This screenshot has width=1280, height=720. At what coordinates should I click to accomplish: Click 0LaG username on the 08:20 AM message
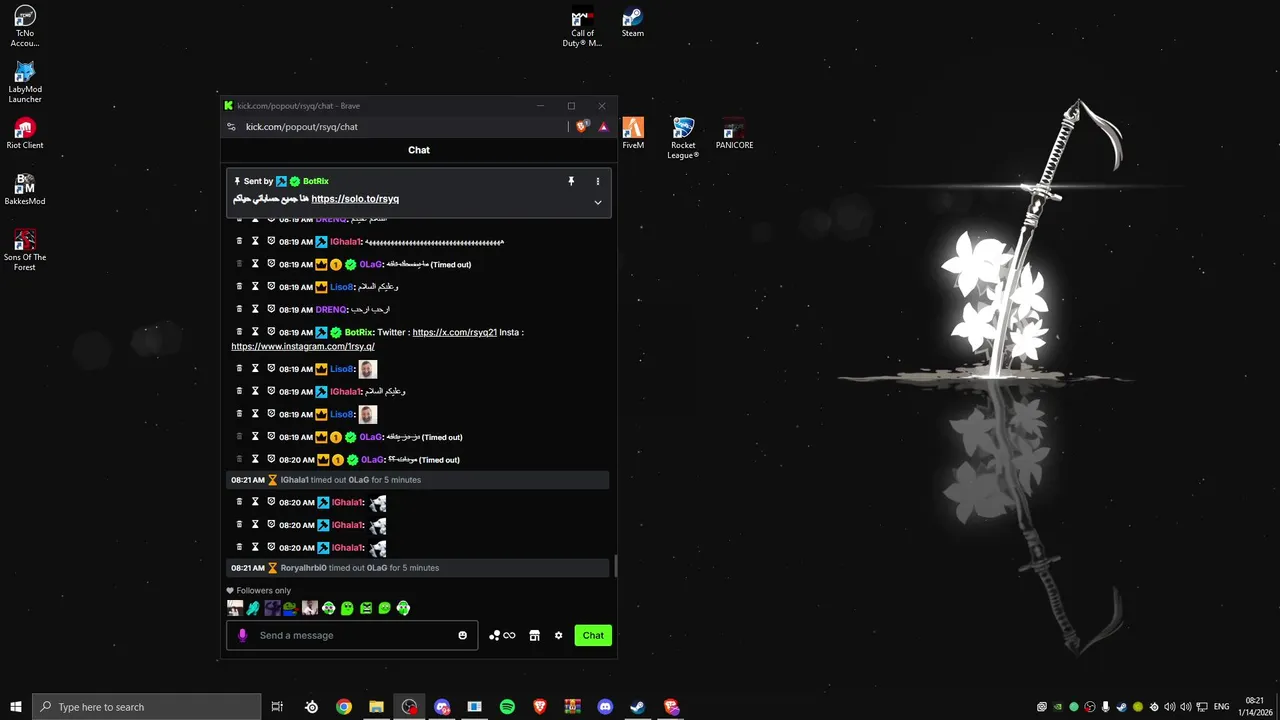click(372, 460)
